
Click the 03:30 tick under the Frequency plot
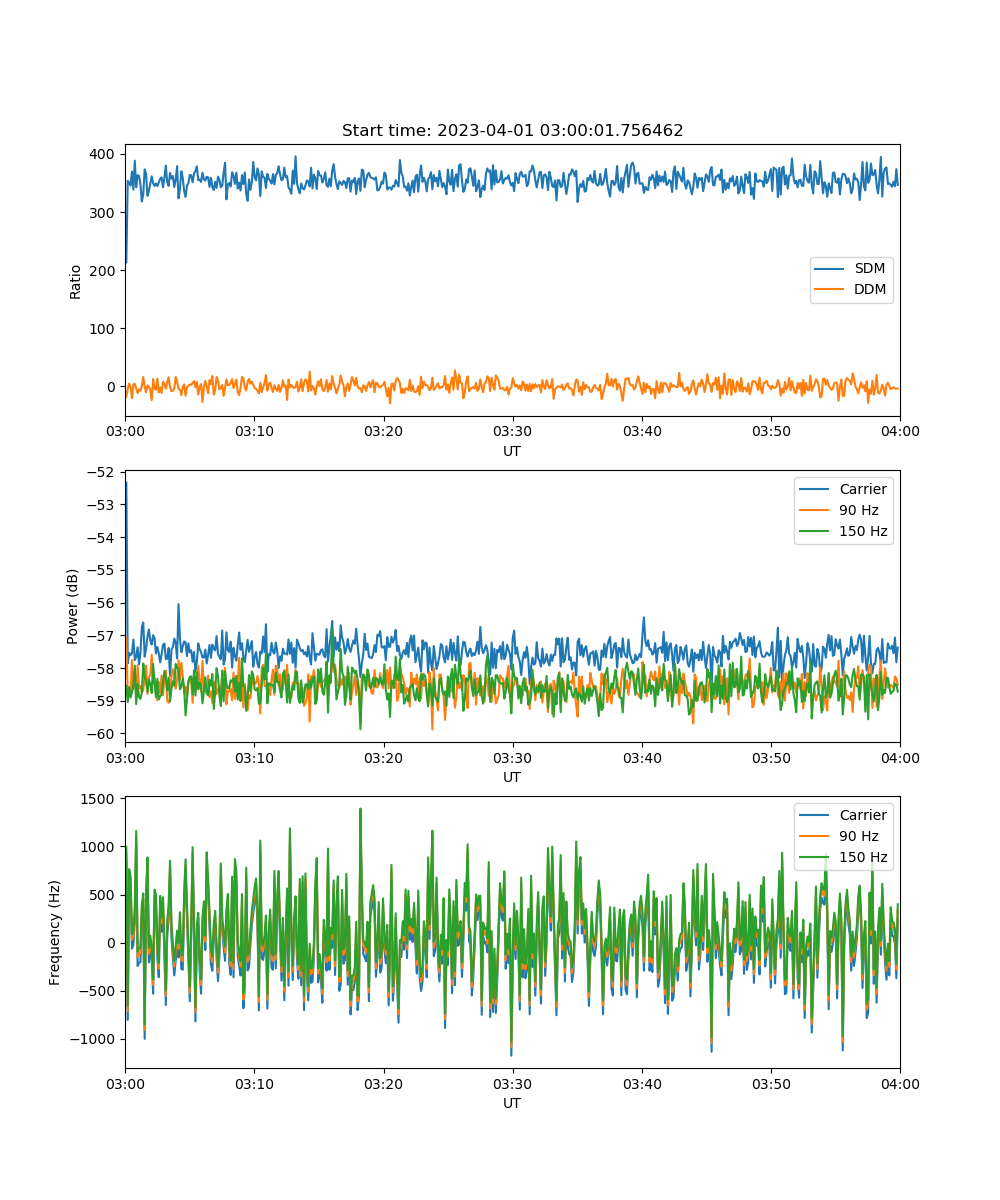[512, 1083]
